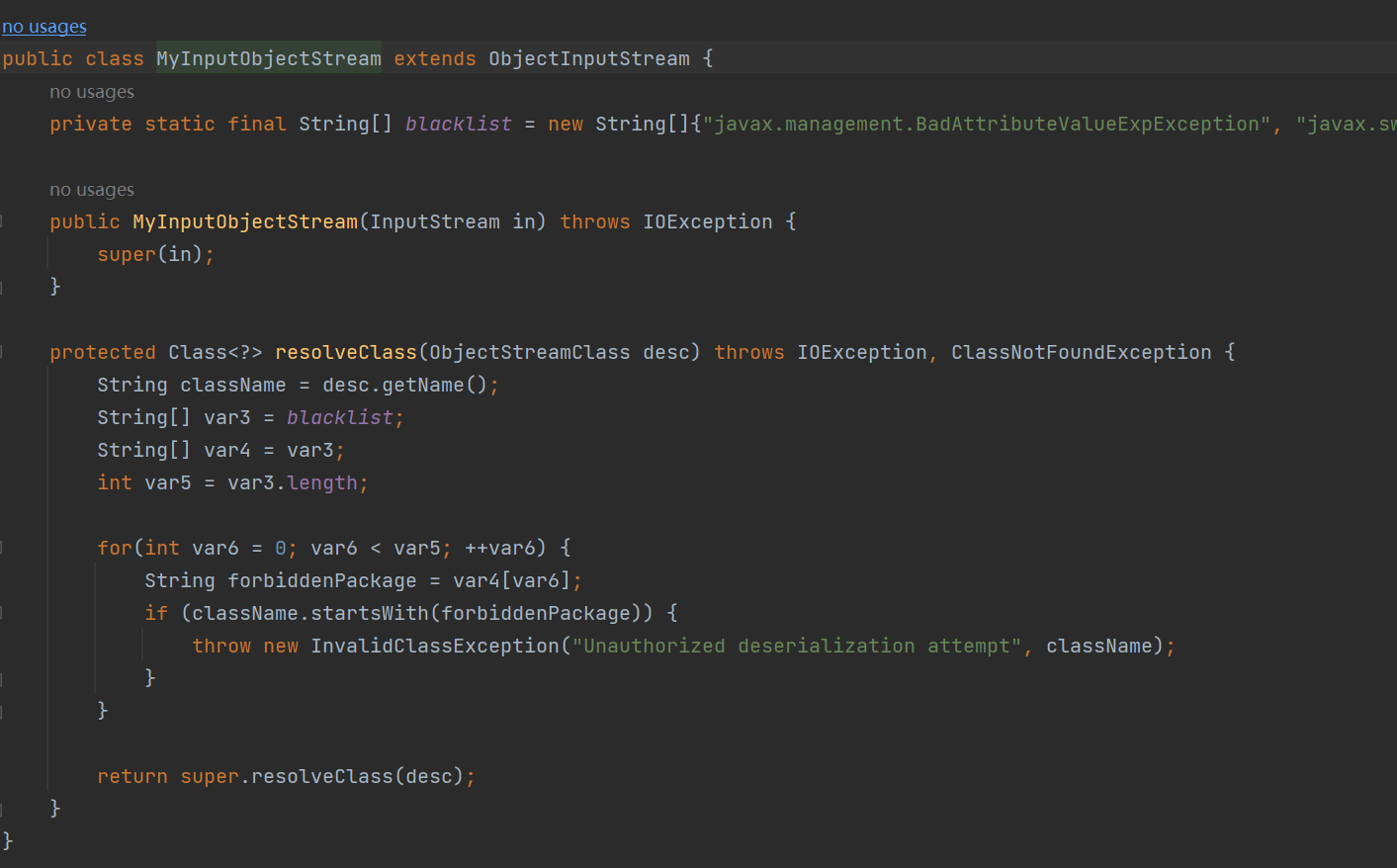
Task: Click forbiddenPackage in its declaration line
Action: [x=322, y=580]
